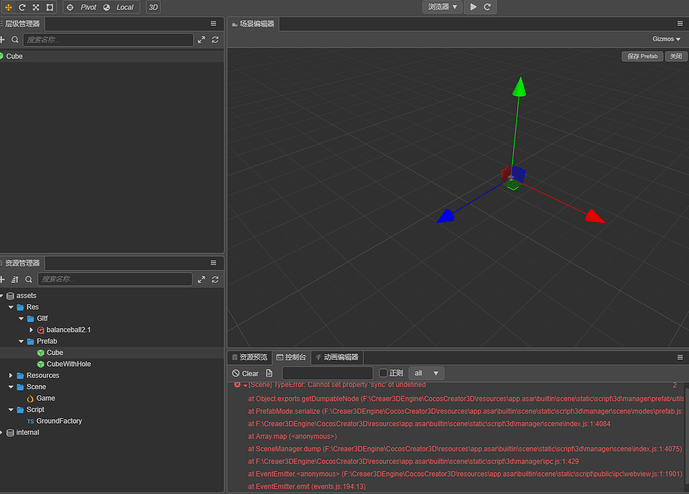Select the rect transform tool

click(x=50, y=7)
